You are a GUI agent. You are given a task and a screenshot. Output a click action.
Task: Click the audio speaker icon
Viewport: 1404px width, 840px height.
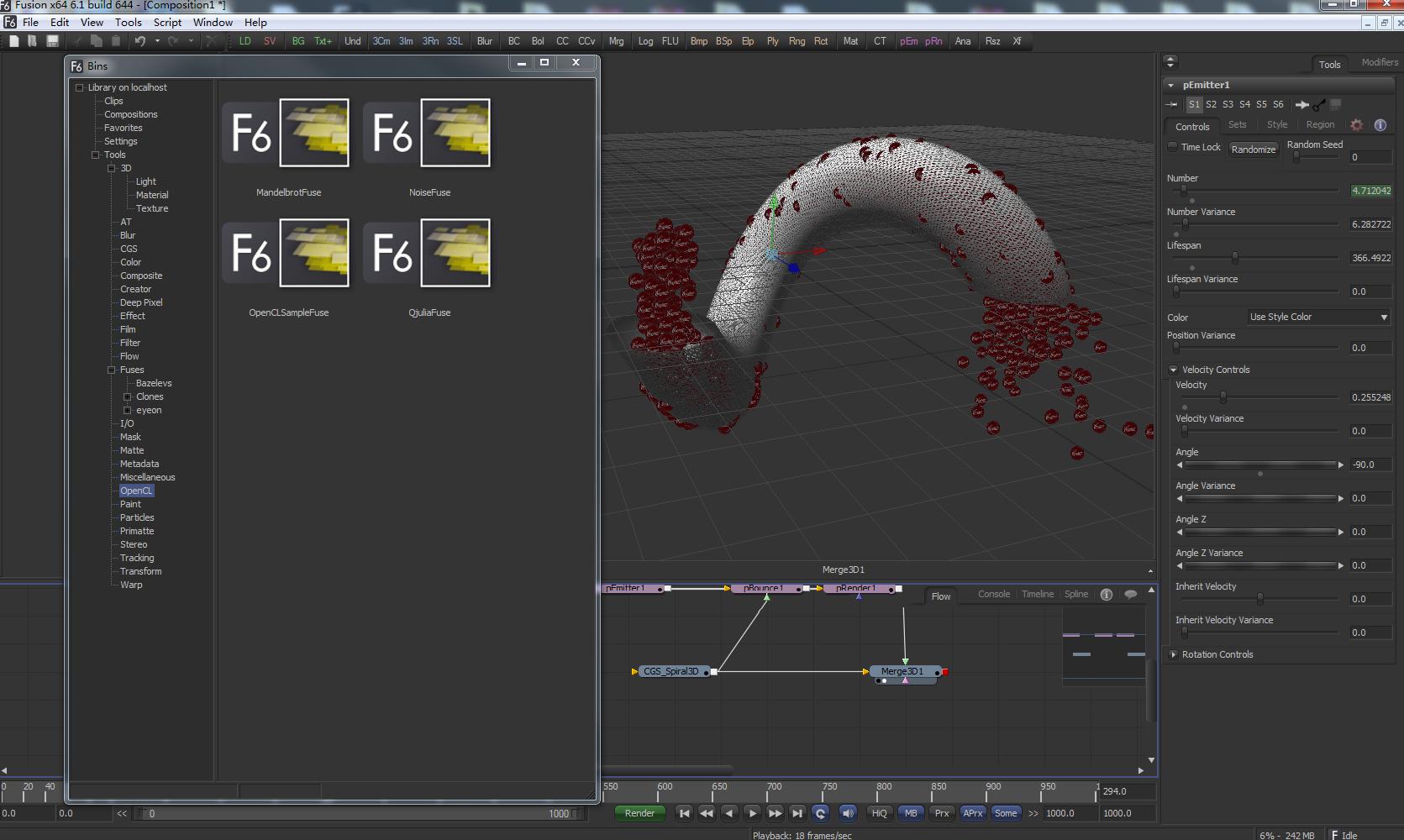coord(848,813)
